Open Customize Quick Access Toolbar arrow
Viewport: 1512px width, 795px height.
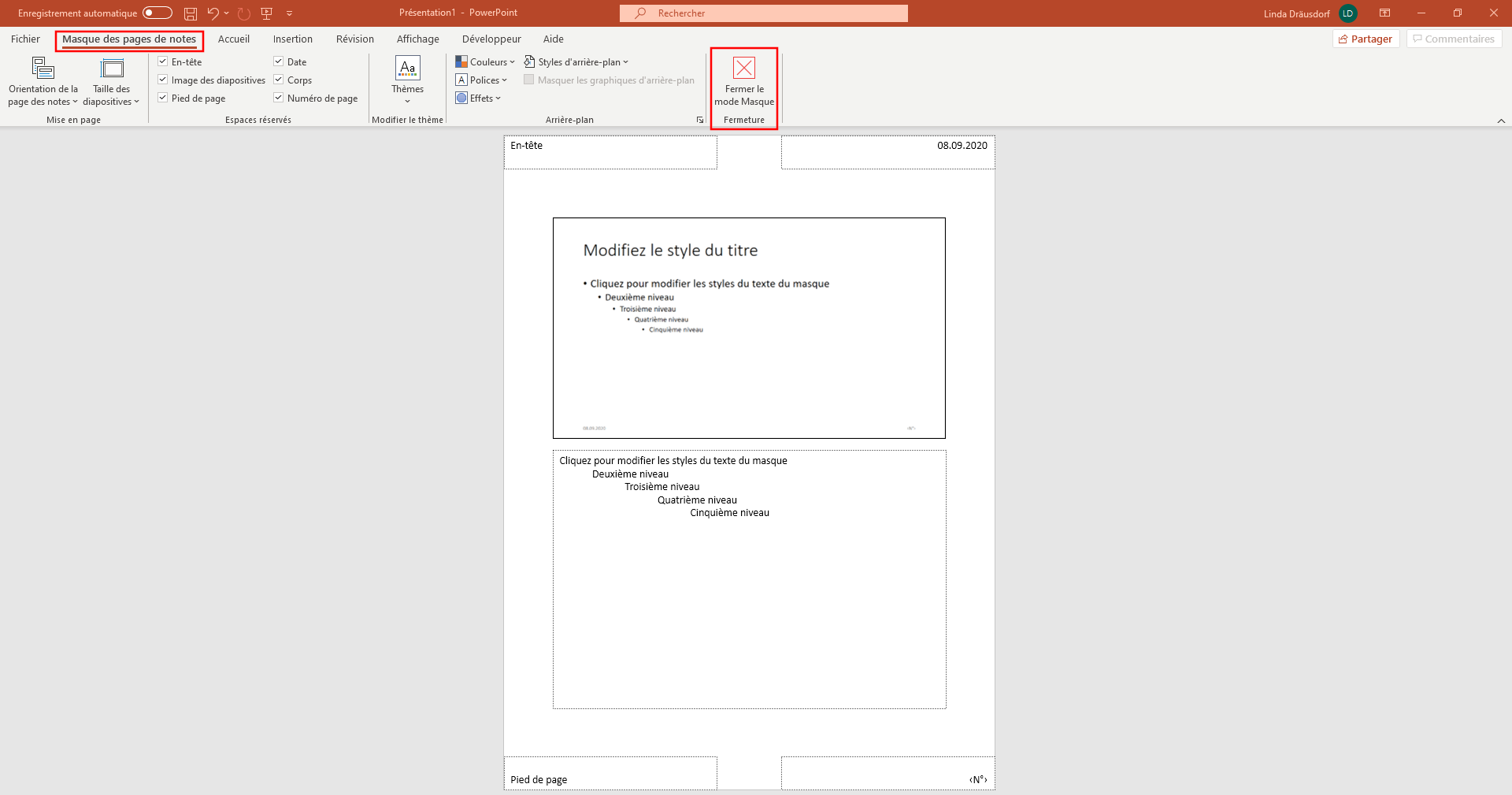pos(289,13)
